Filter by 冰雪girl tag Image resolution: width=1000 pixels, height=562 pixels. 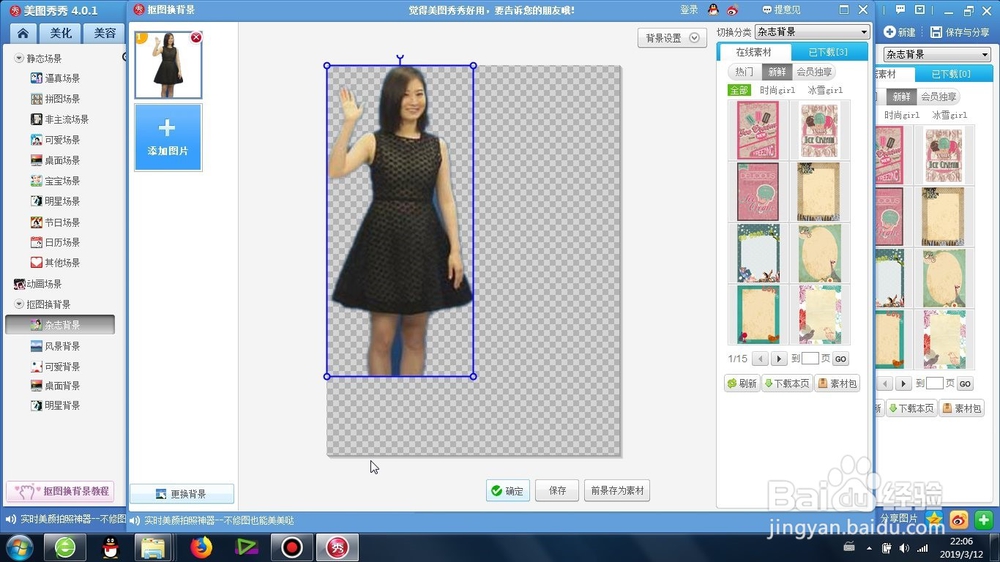pyautogui.click(x=825, y=90)
